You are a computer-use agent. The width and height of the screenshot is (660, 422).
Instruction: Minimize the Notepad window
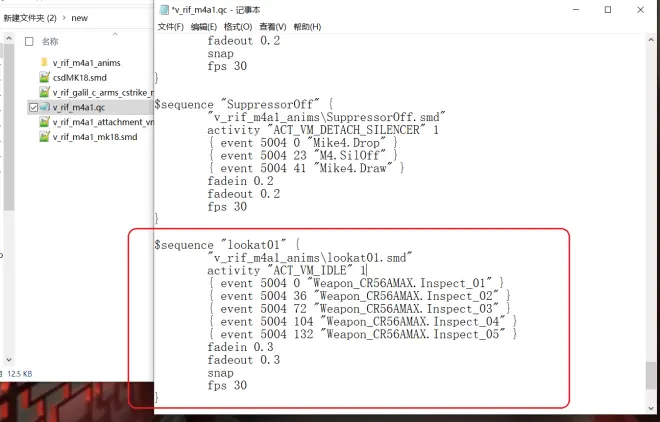(576, 10)
